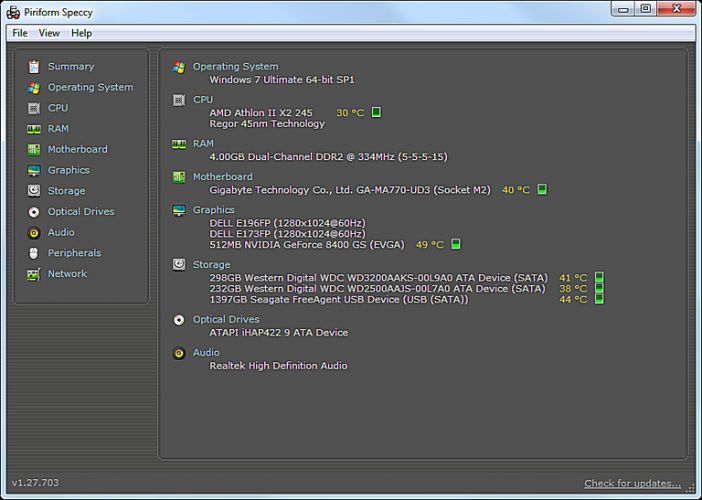The height and width of the screenshot is (500, 702).
Task: Click the Motherboard icon in sidebar
Action: pos(34,150)
